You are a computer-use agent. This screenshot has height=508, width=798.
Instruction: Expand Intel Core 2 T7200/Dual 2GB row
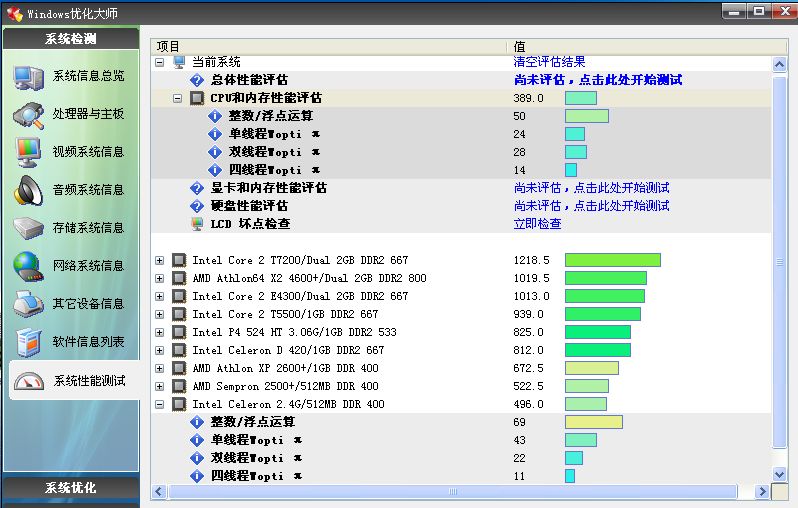click(160, 260)
